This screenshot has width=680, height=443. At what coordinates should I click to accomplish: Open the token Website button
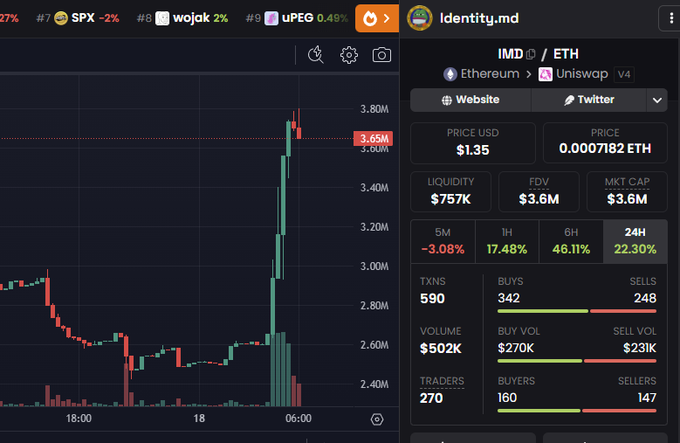pos(471,100)
